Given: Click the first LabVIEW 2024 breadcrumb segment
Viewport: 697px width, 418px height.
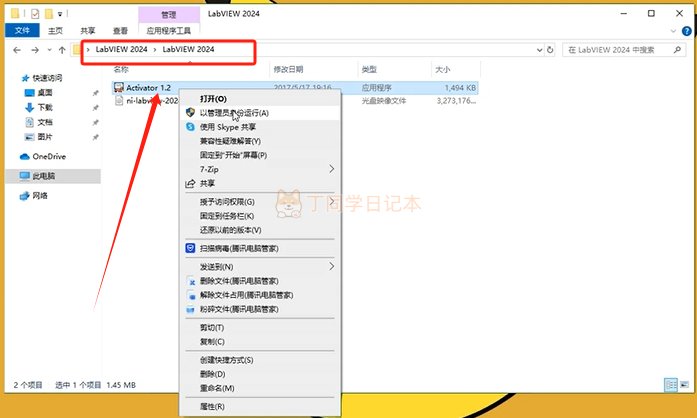Looking at the screenshot, I should pos(121,49).
